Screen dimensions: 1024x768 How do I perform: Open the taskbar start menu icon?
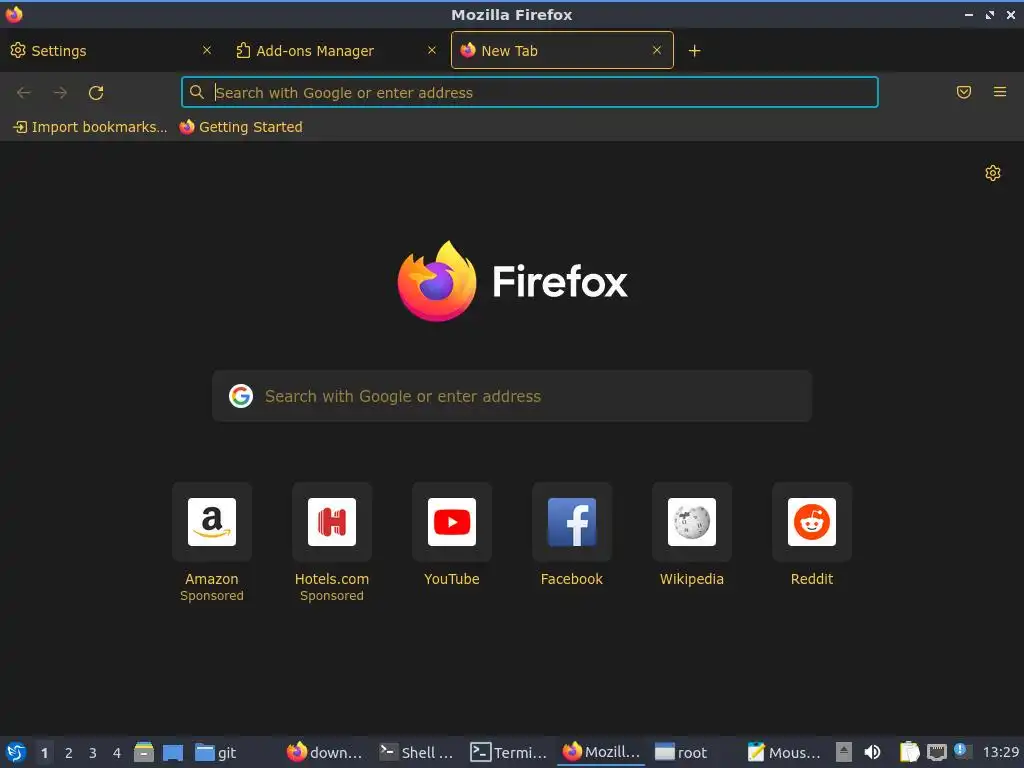tap(16, 752)
